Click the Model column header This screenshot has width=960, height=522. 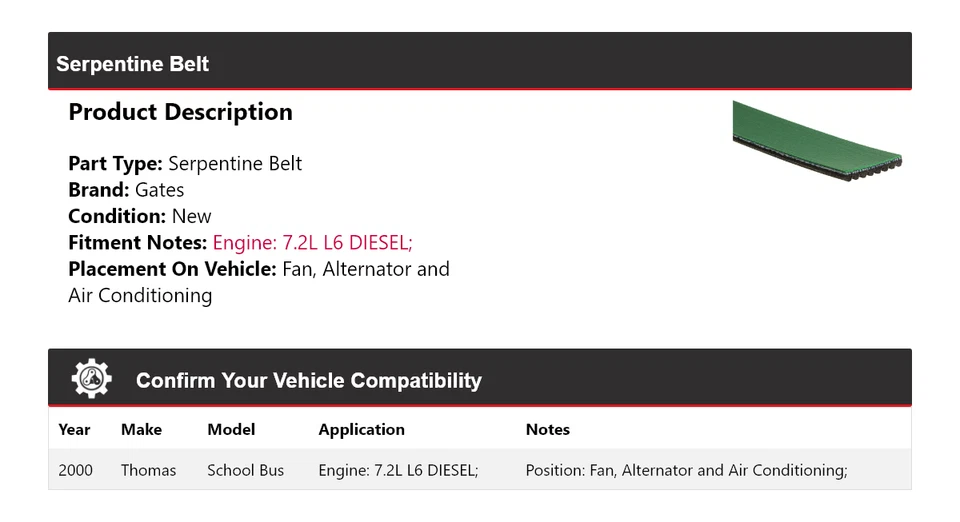pyautogui.click(x=231, y=429)
